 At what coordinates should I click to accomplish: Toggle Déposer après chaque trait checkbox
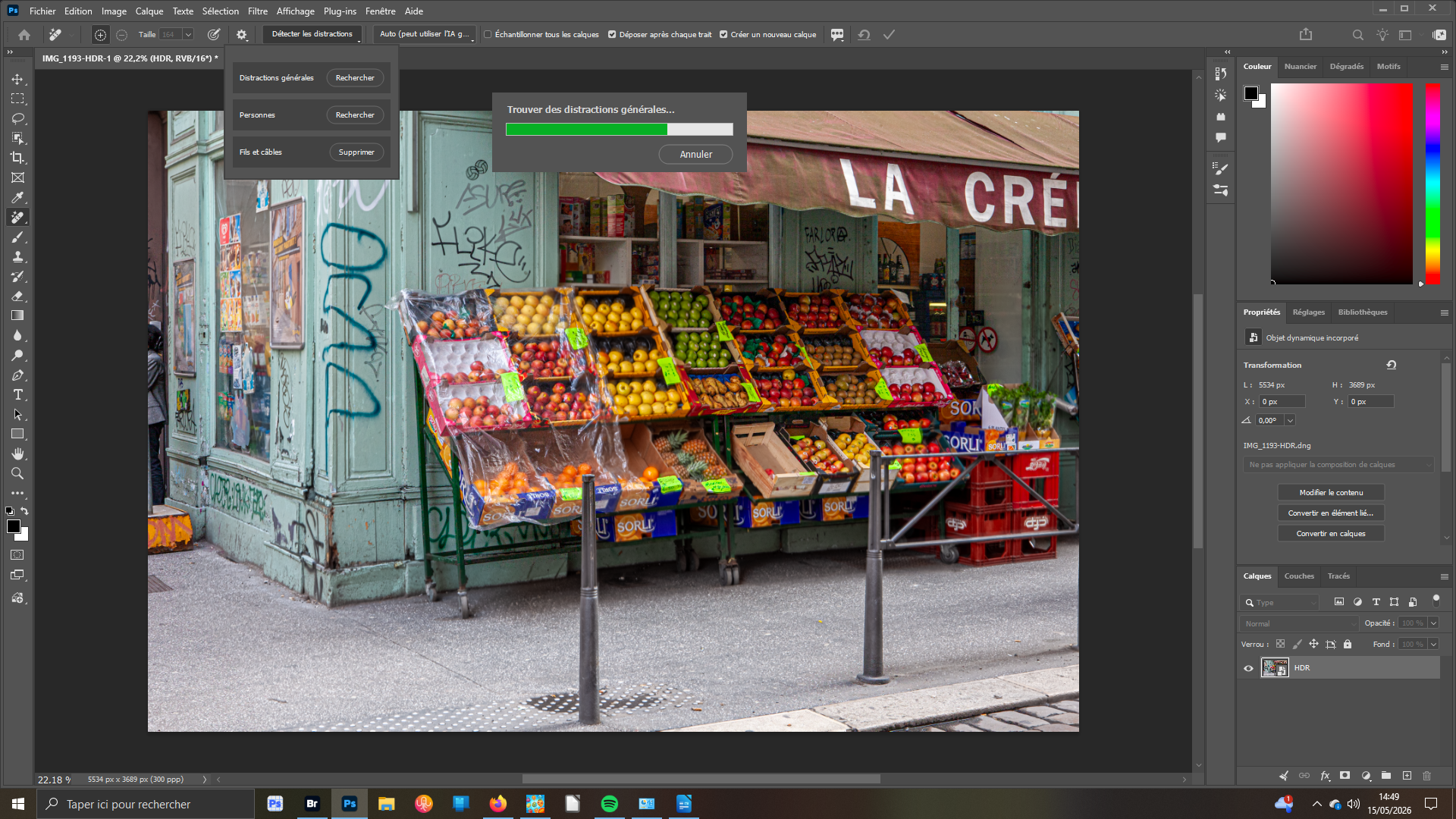click(x=612, y=34)
